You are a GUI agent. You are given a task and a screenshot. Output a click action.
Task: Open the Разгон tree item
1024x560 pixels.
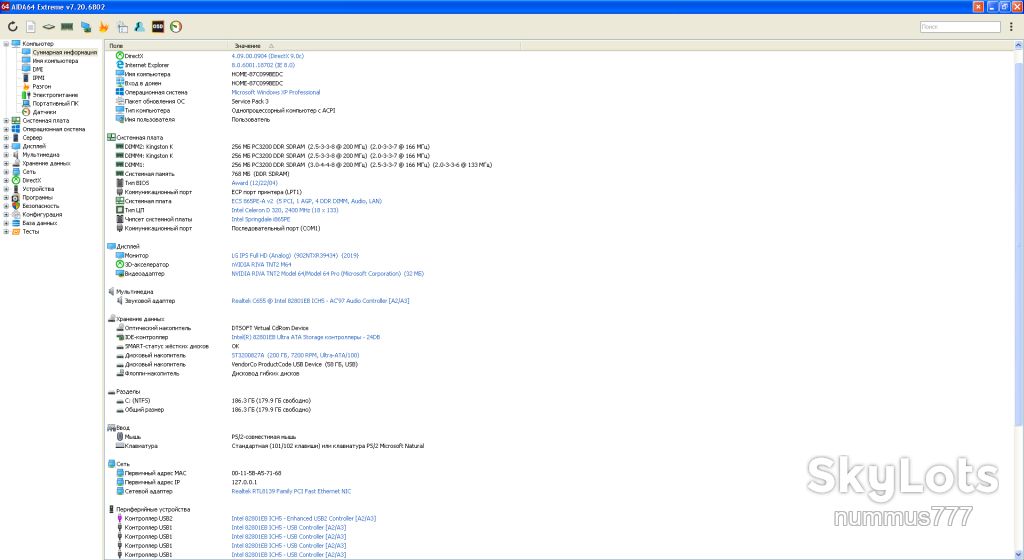click(x=41, y=86)
